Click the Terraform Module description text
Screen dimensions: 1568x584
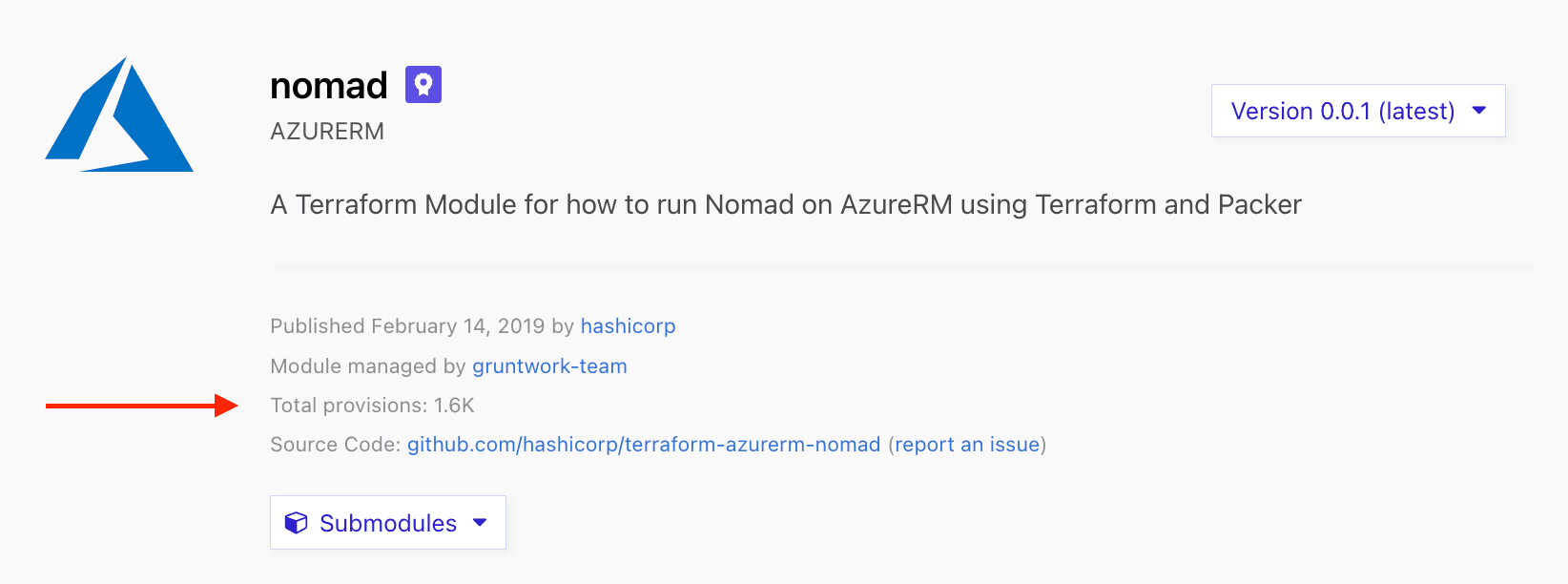tap(786, 205)
